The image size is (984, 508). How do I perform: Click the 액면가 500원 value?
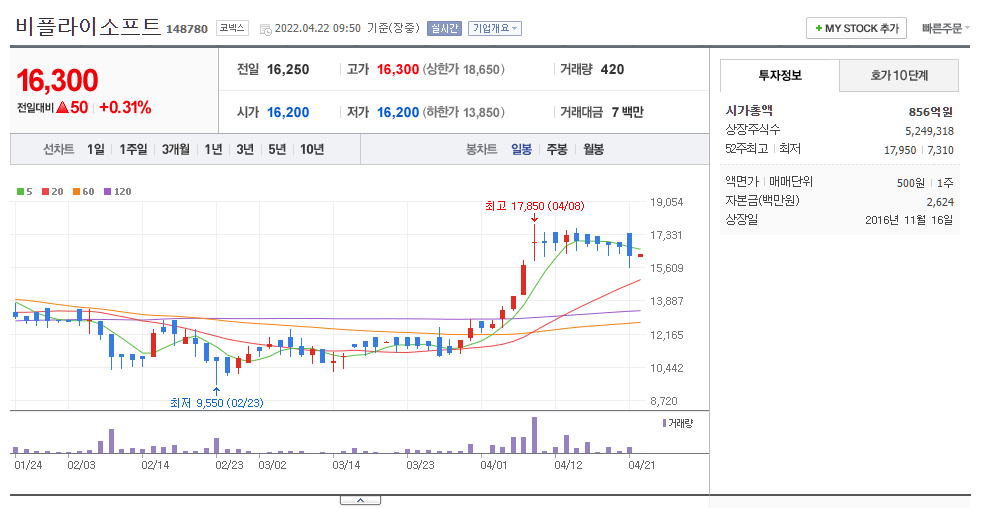(x=911, y=183)
